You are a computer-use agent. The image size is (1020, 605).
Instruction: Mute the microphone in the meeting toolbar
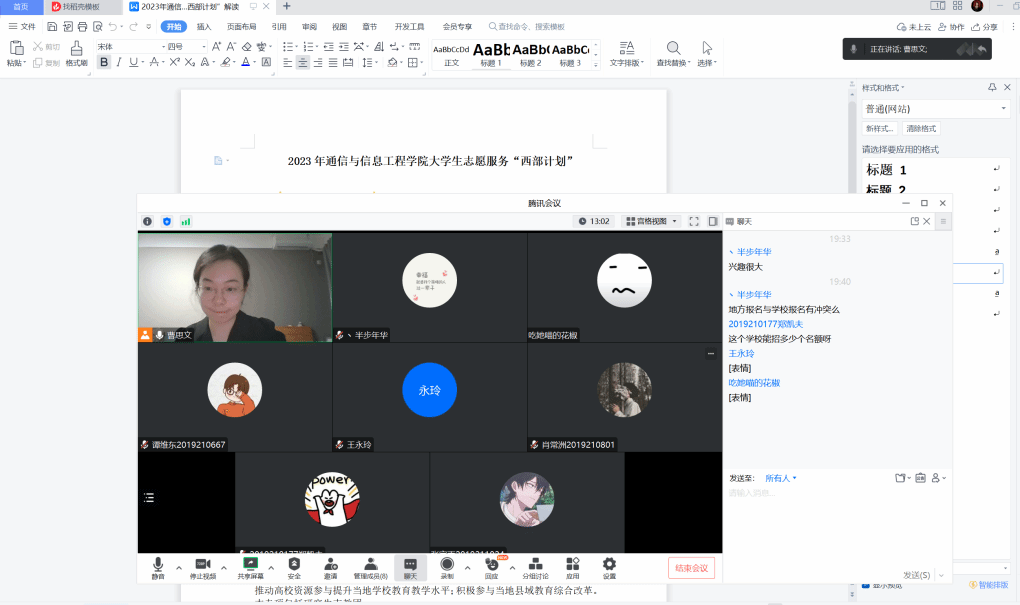[x=158, y=567]
